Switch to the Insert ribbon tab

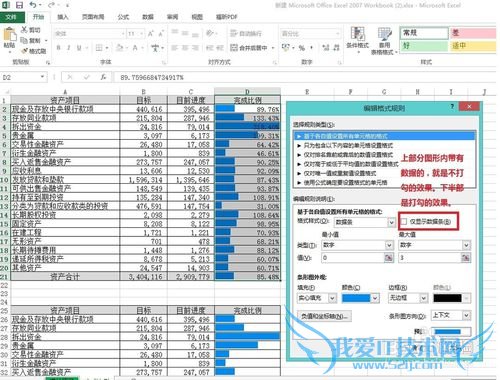[x=63, y=17]
